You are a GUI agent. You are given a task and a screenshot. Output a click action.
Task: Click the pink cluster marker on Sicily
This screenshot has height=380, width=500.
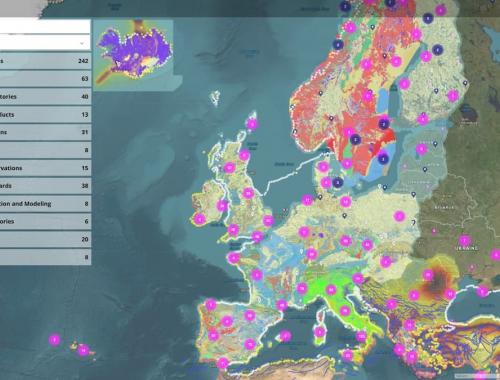pyautogui.click(x=348, y=355)
